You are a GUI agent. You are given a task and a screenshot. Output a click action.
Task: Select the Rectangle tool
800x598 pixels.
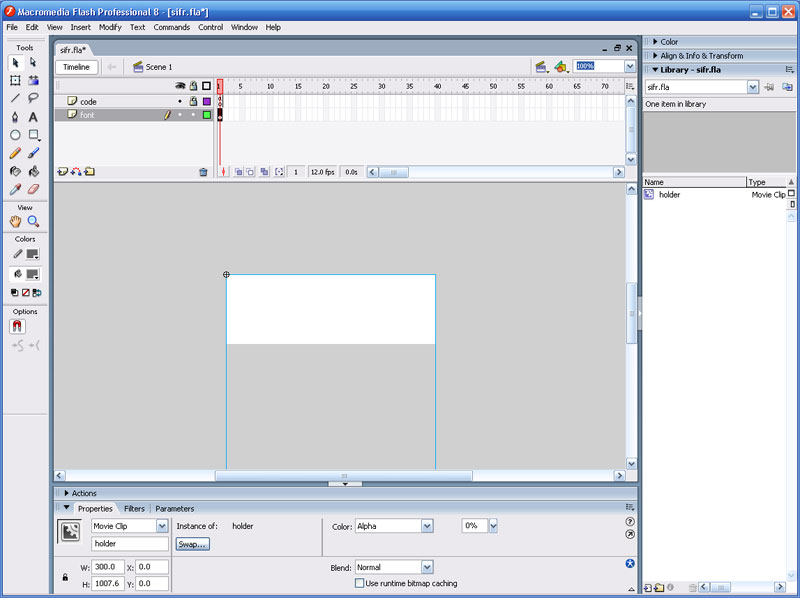(x=33, y=135)
